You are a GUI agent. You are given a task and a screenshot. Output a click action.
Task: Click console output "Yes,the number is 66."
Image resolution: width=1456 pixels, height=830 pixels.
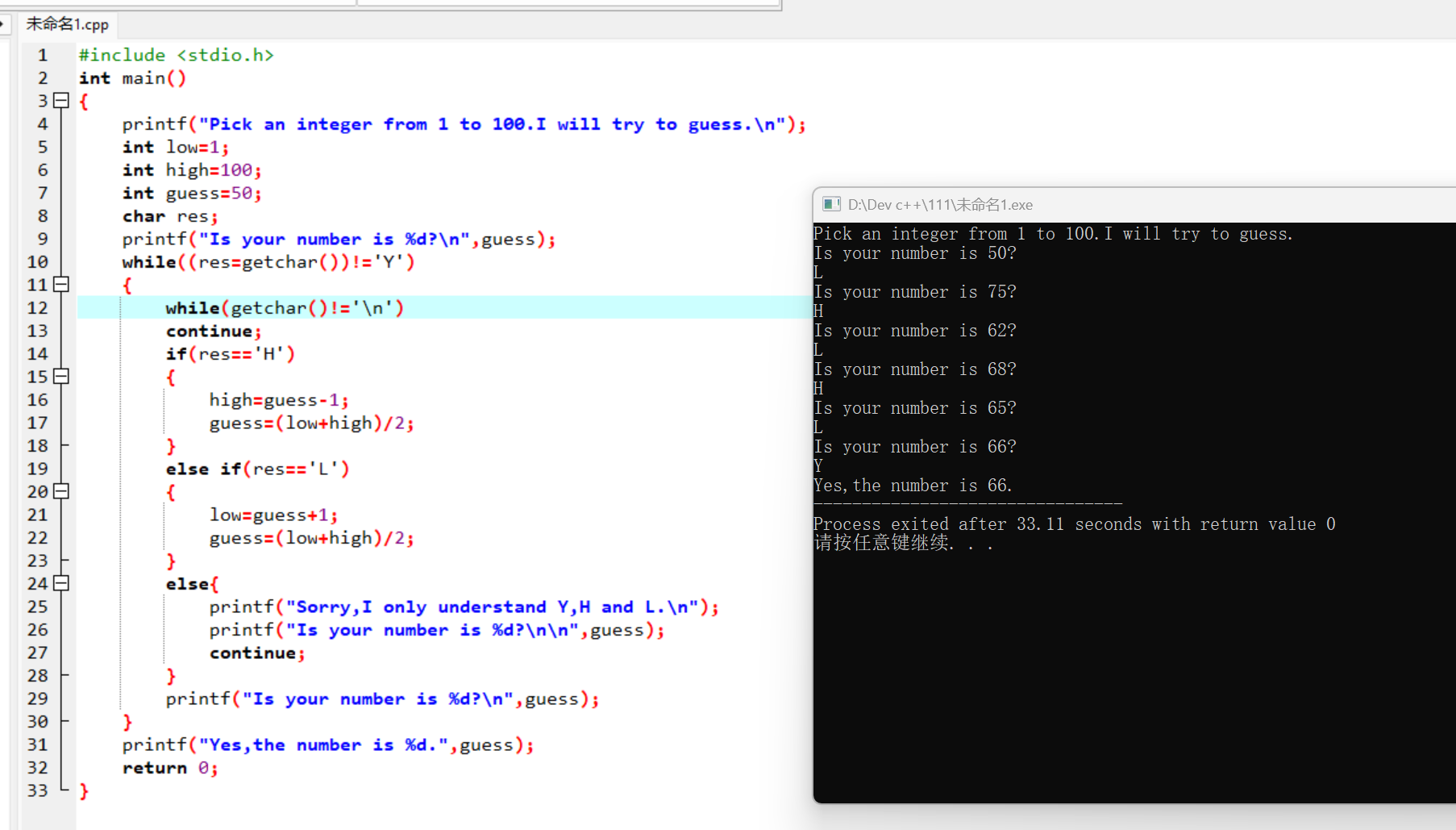tap(913, 486)
